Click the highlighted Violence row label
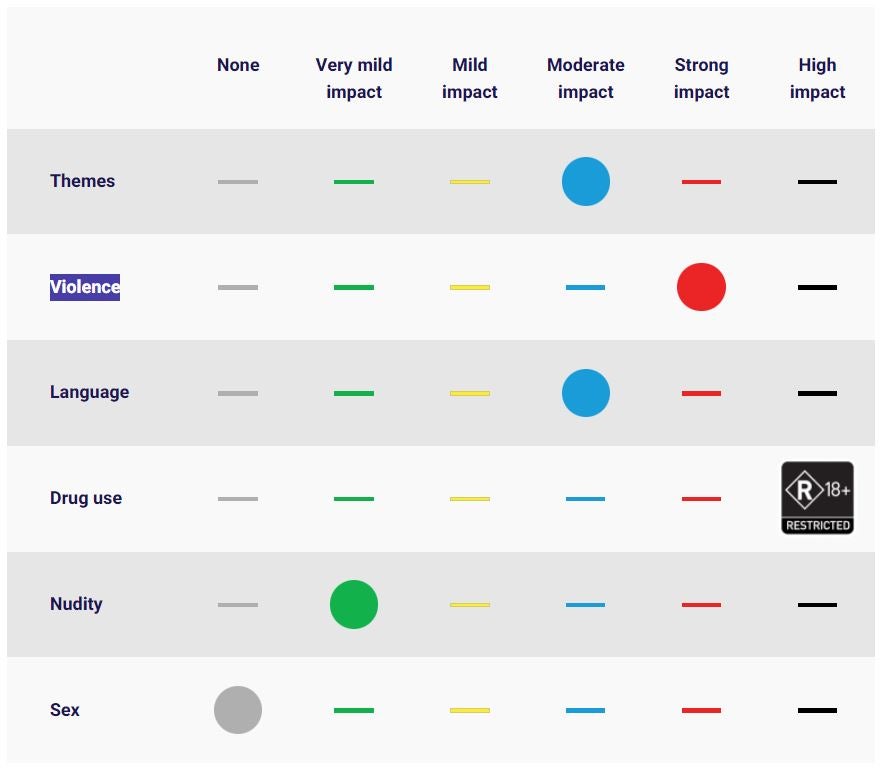 [85, 287]
